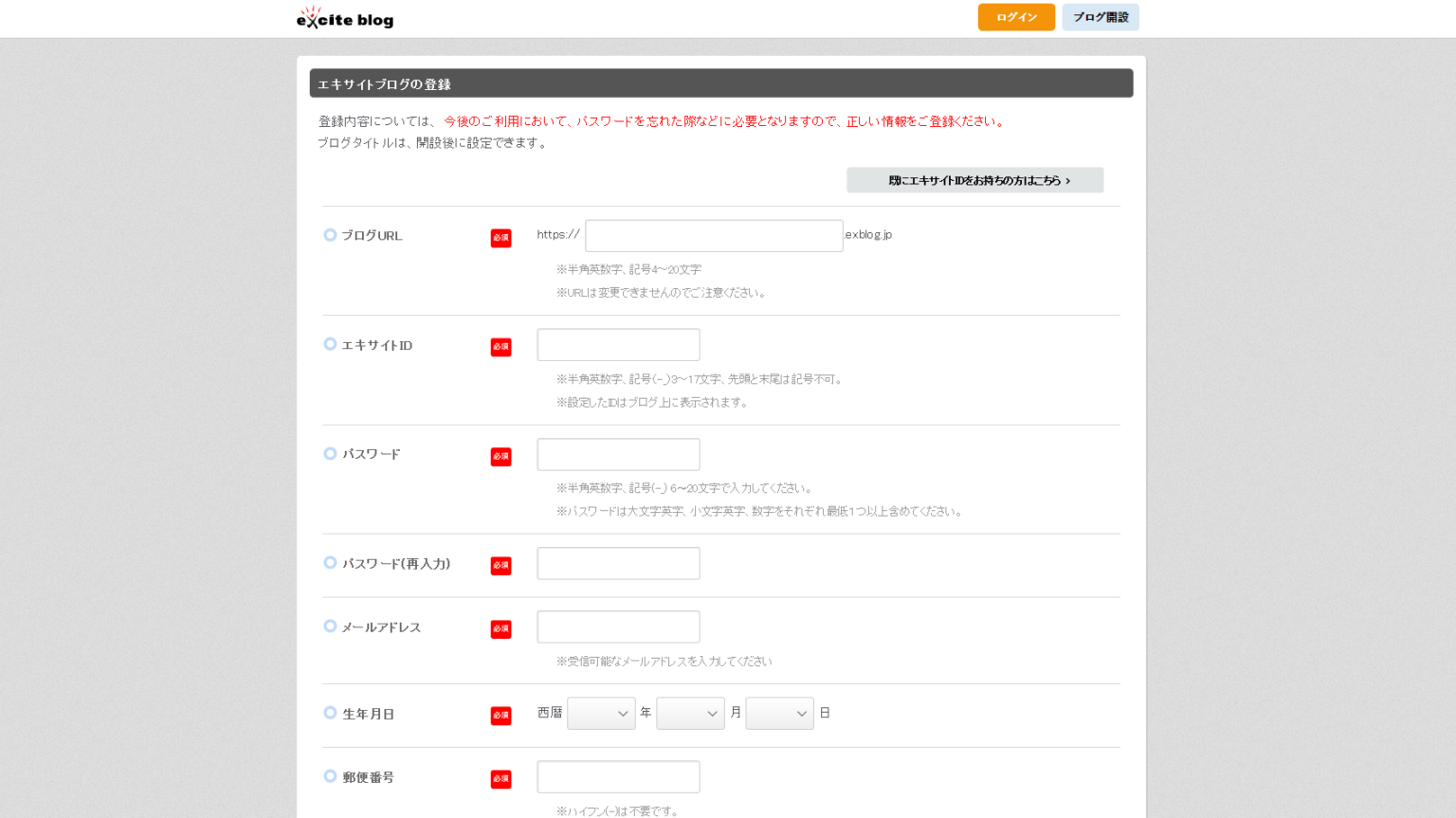This screenshot has width=1456, height=818.
Task: Click the circle bullet beside メールアドレス
Action: click(330, 627)
